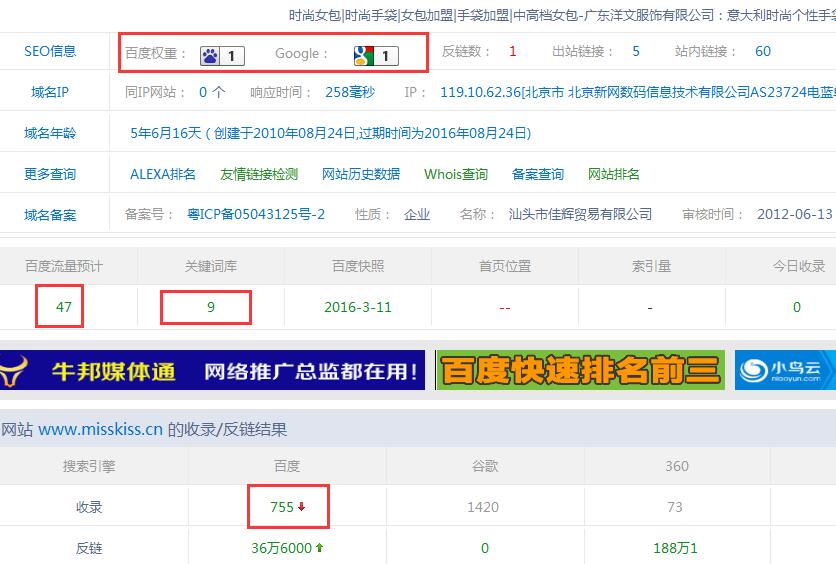836x564 pixels.
Task: Click the green up arrow beside 36万6000
Action: point(319,548)
